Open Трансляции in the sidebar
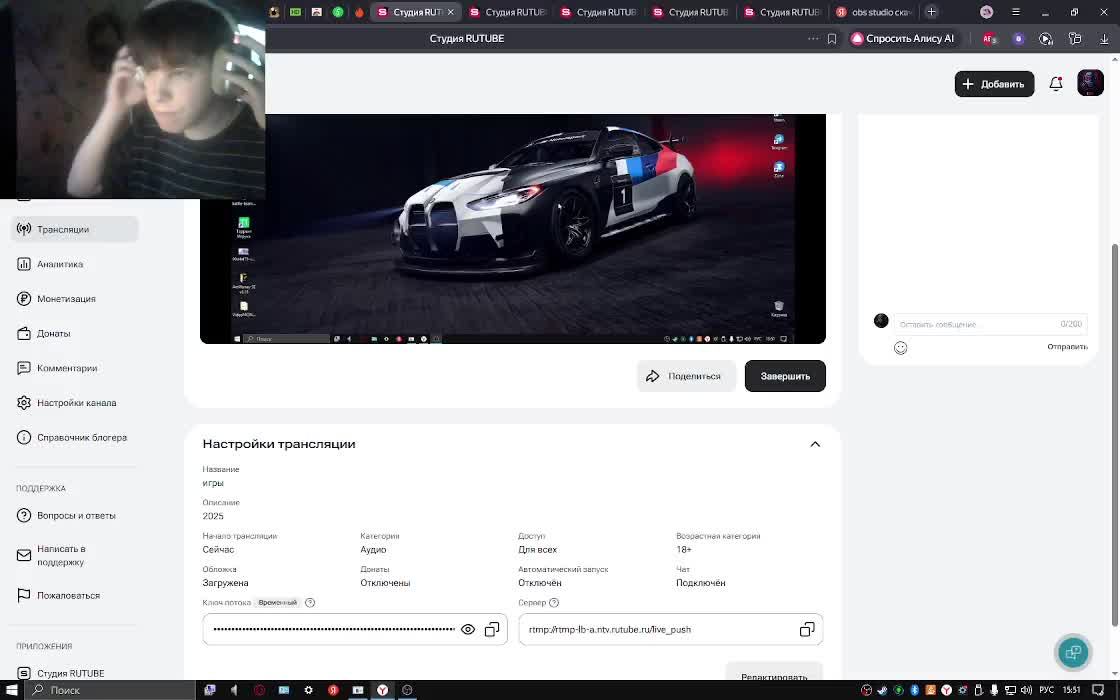Image resolution: width=1120 pixels, height=700 pixels. [x=74, y=229]
